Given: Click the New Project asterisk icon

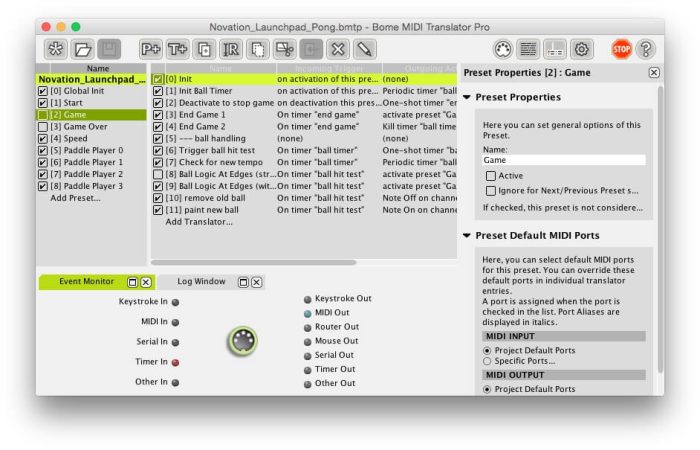Looking at the screenshot, I should pyautogui.click(x=56, y=49).
